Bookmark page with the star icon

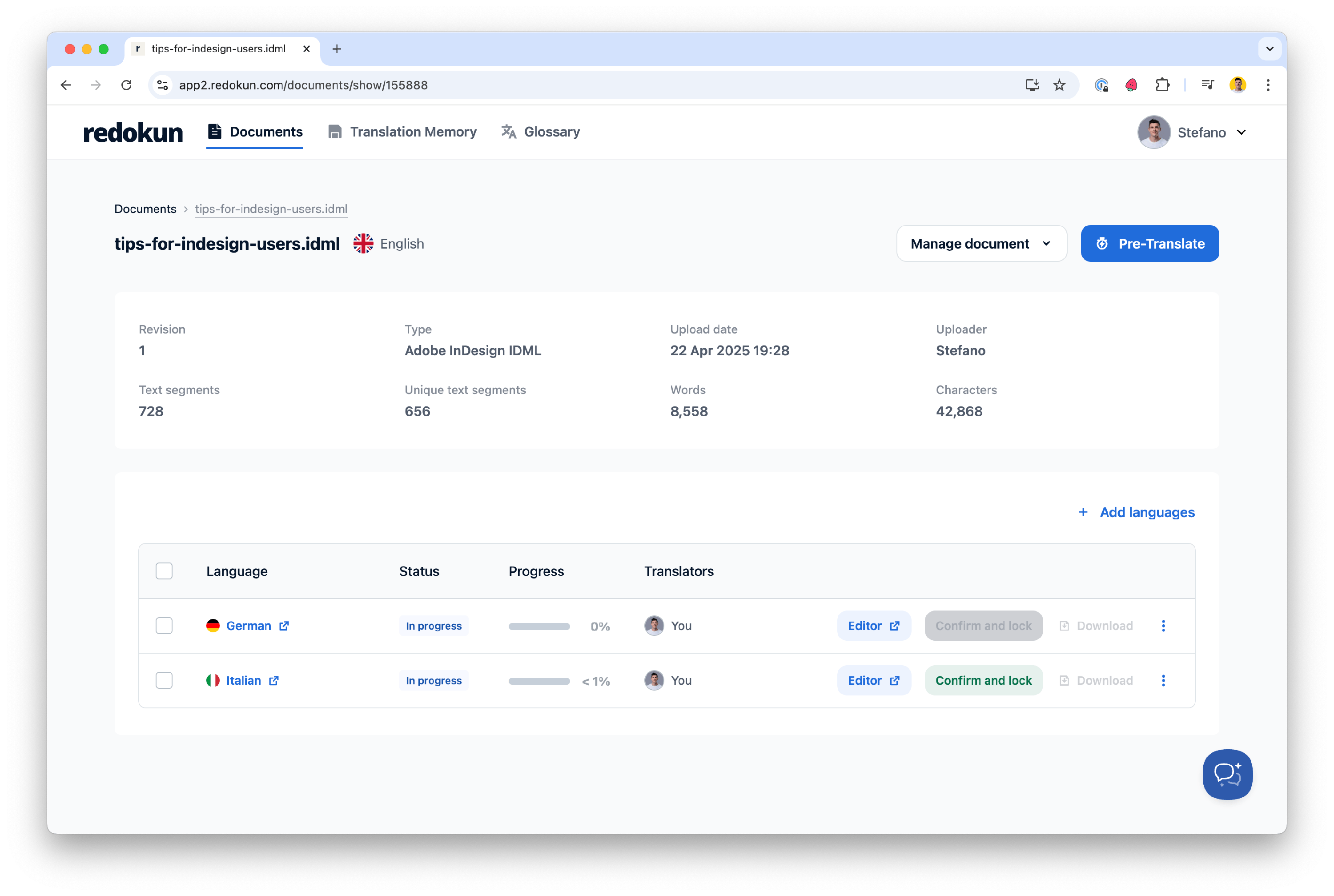pyautogui.click(x=1059, y=85)
